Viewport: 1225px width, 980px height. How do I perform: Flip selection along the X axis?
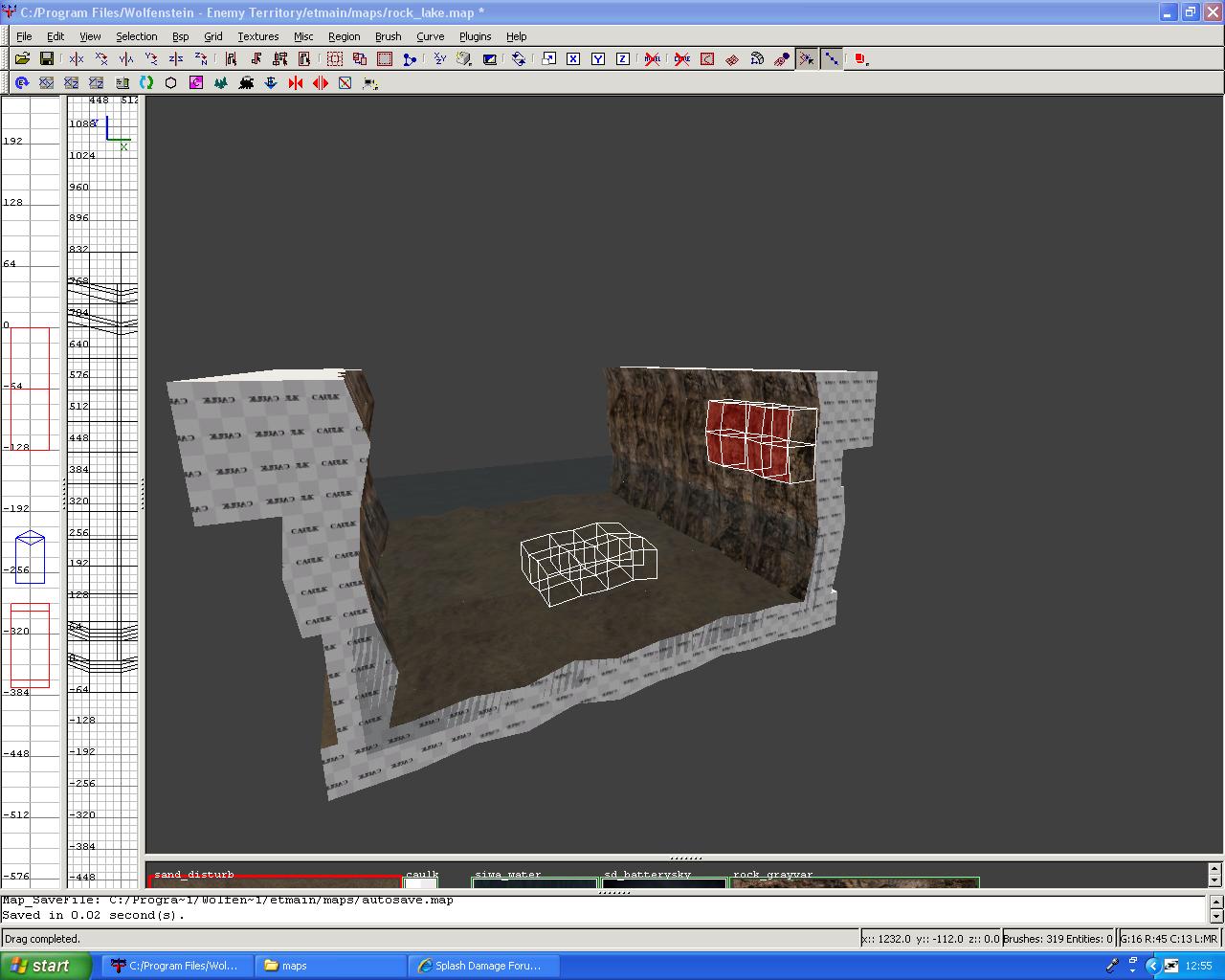[x=77, y=59]
